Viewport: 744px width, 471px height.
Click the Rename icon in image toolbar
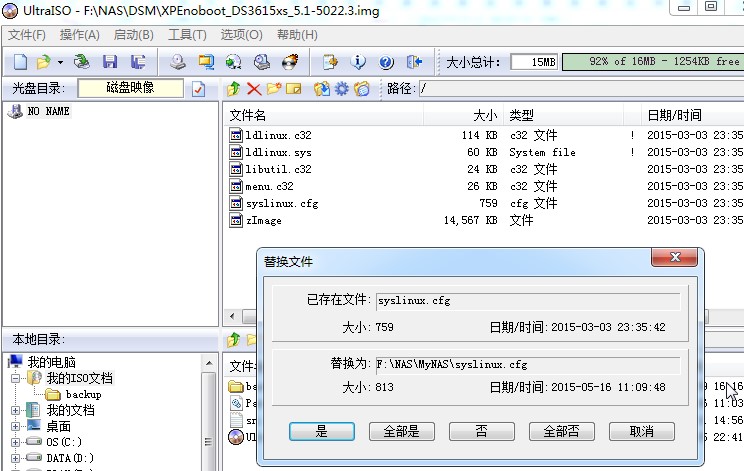[x=294, y=89]
